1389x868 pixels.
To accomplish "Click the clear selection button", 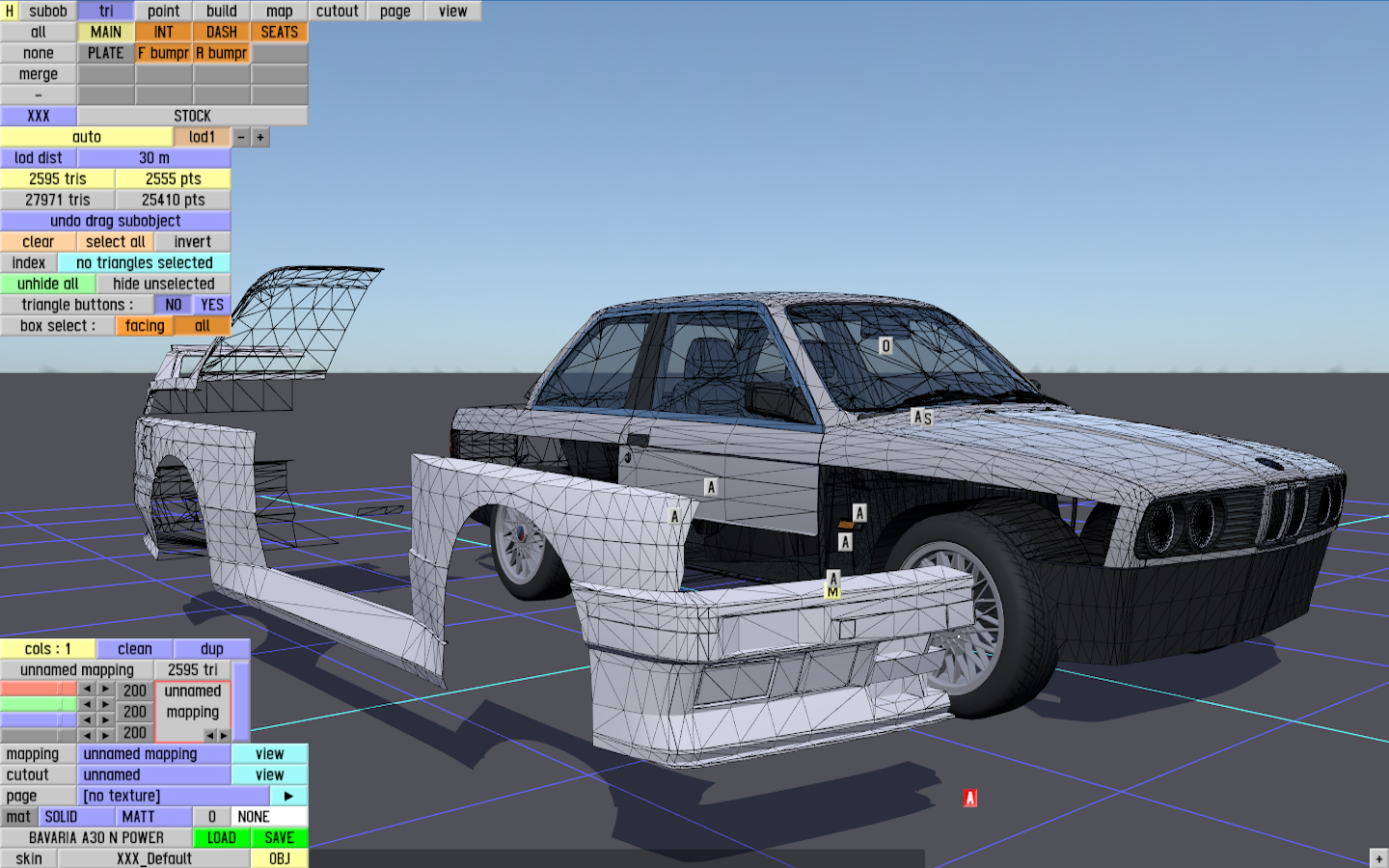I will (x=39, y=242).
